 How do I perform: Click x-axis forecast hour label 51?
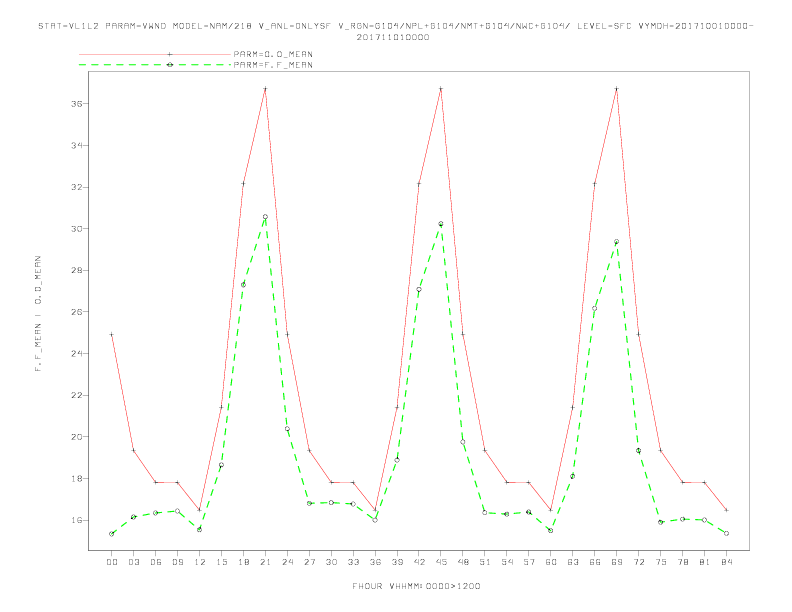[x=485, y=562]
